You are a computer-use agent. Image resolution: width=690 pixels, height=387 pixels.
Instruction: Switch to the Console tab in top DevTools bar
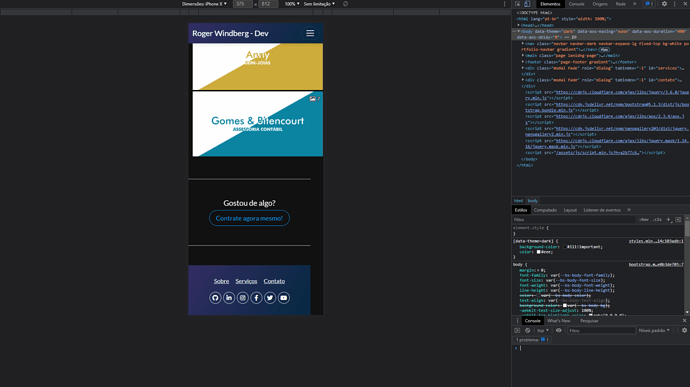[x=576, y=4]
